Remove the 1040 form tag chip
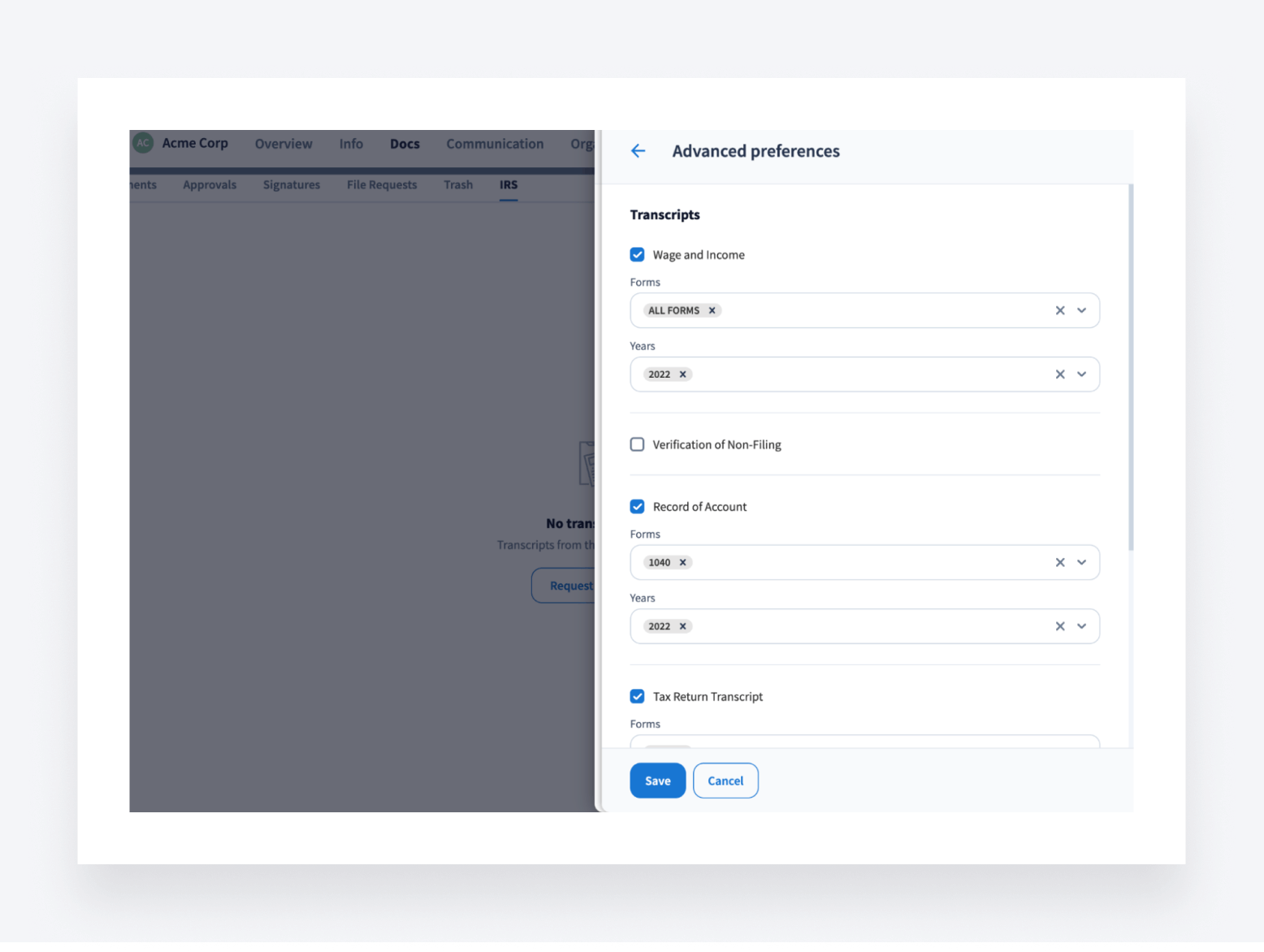The height and width of the screenshot is (952, 1264). tap(682, 562)
